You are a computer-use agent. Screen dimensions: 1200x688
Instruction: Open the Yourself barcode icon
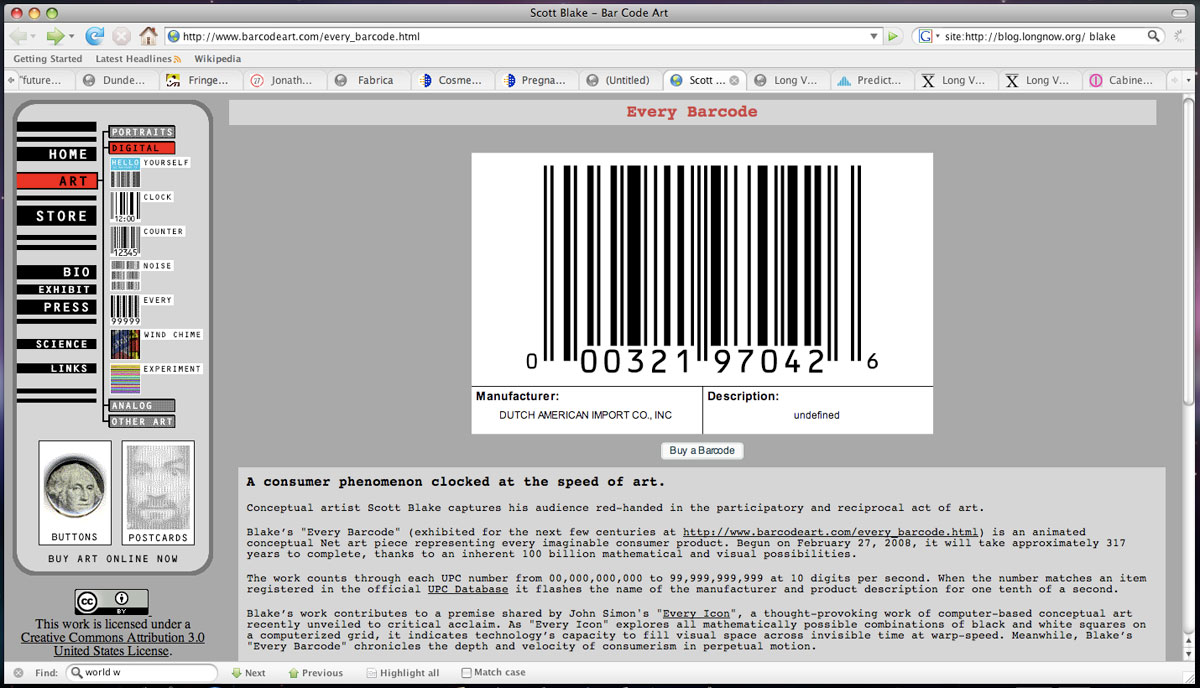point(125,172)
